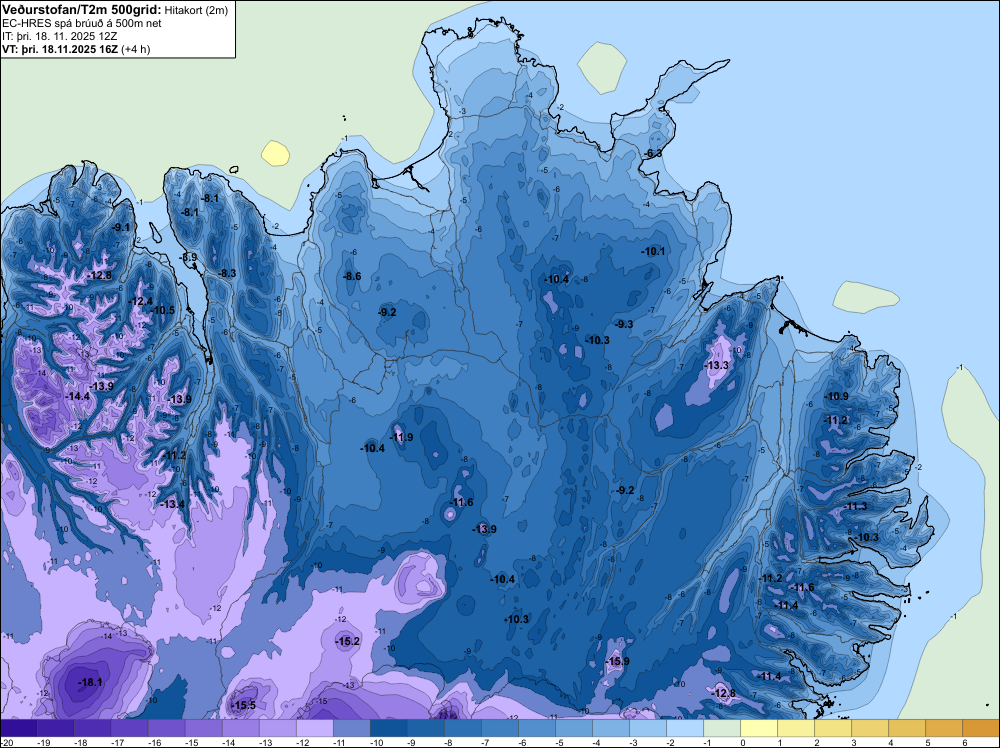Click the -9.1 temperature label

point(121,227)
